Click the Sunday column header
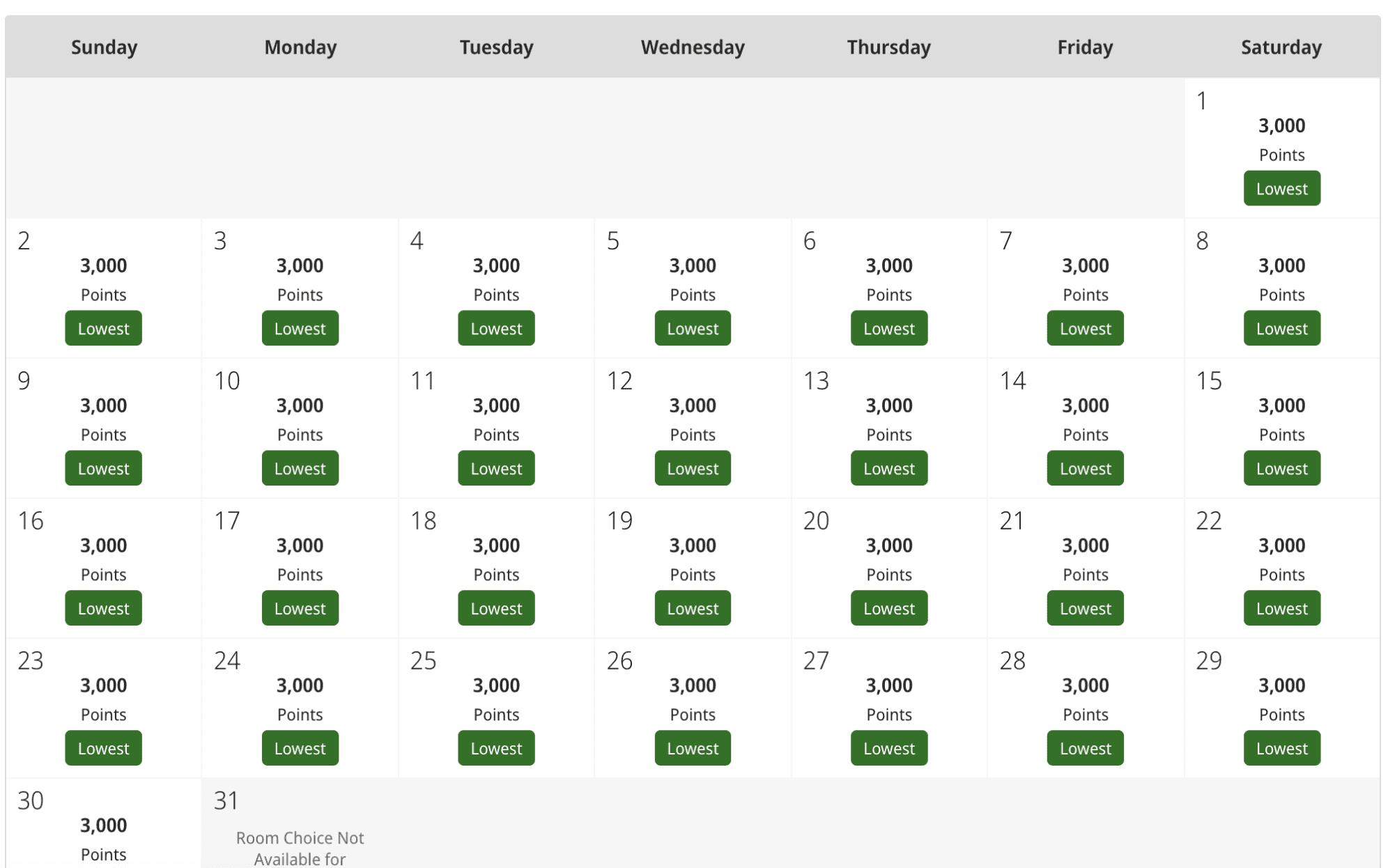 pyautogui.click(x=104, y=47)
